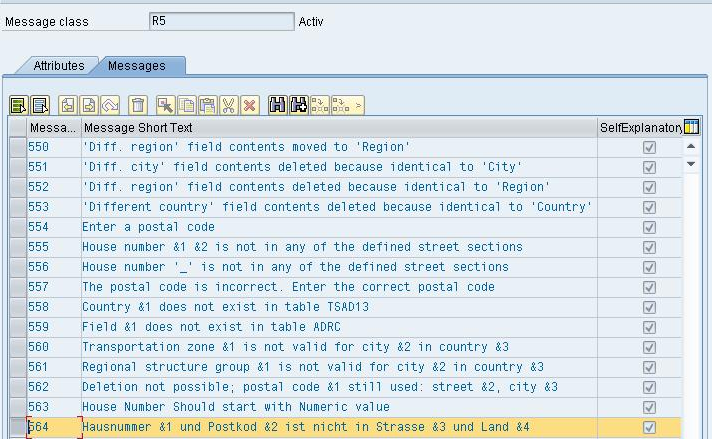Click message number 560 cell
Screen dimensions: 712x439
[54, 347]
